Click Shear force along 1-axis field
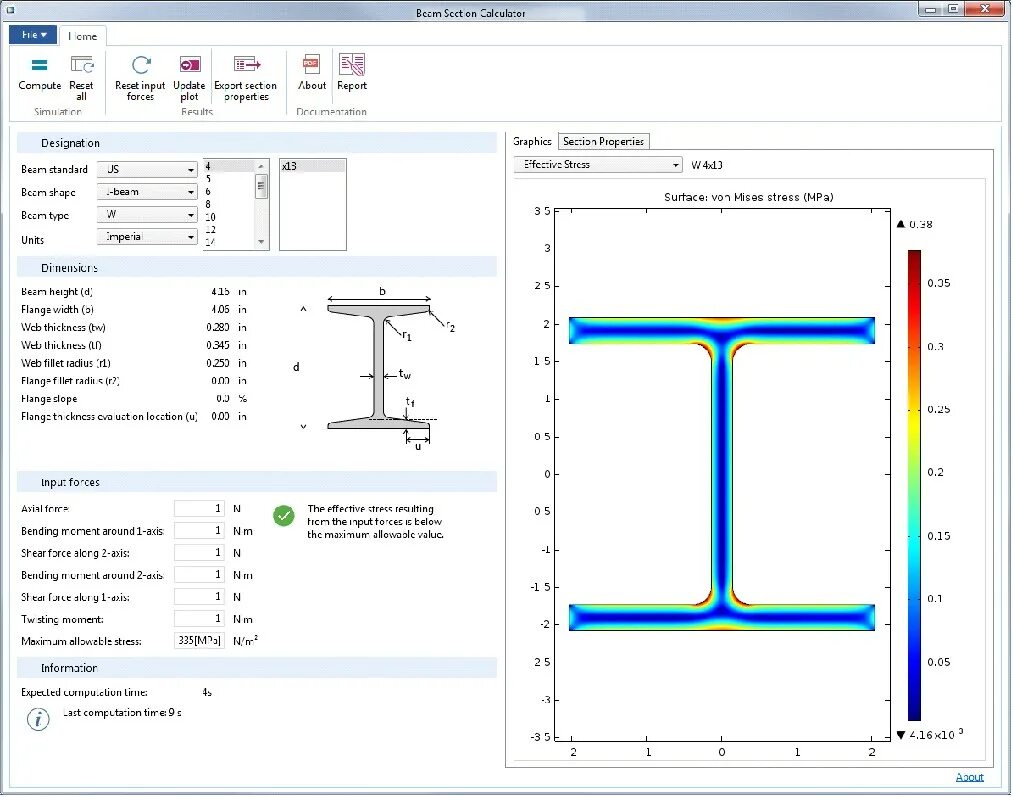The image size is (1013, 797). point(199,596)
